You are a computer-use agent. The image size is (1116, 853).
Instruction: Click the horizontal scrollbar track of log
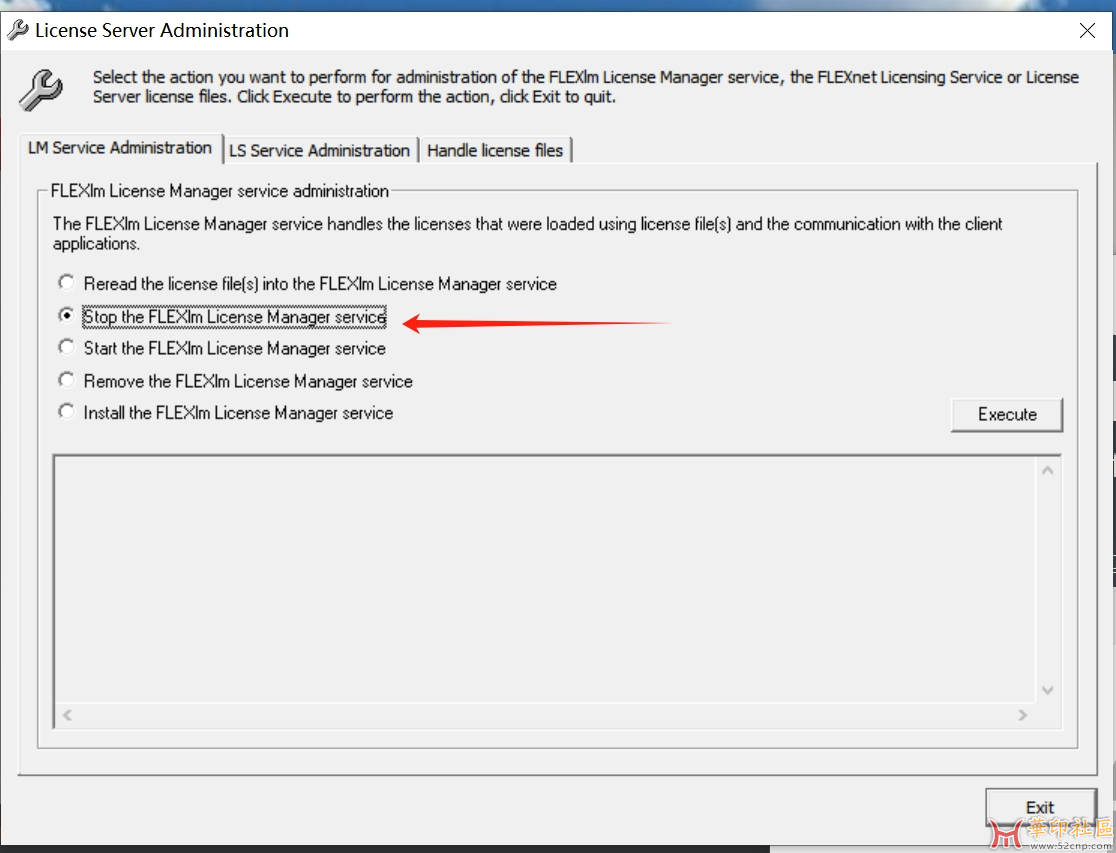point(545,715)
